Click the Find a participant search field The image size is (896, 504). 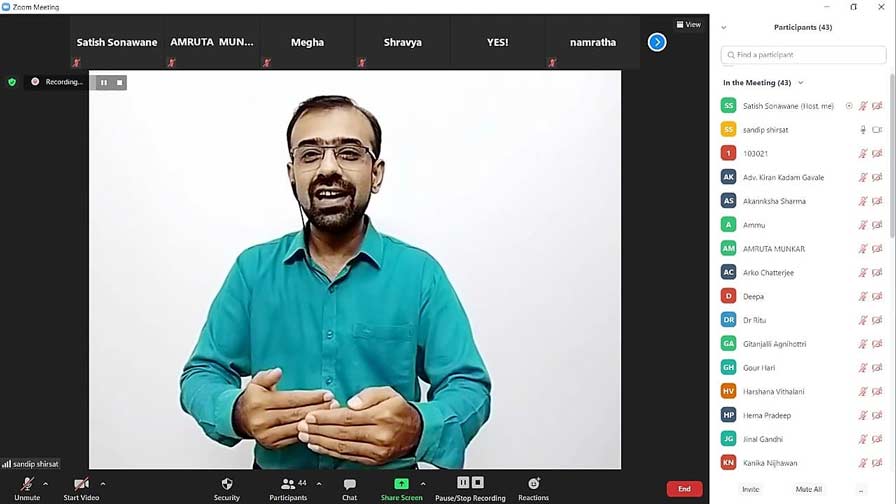(802, 55)
